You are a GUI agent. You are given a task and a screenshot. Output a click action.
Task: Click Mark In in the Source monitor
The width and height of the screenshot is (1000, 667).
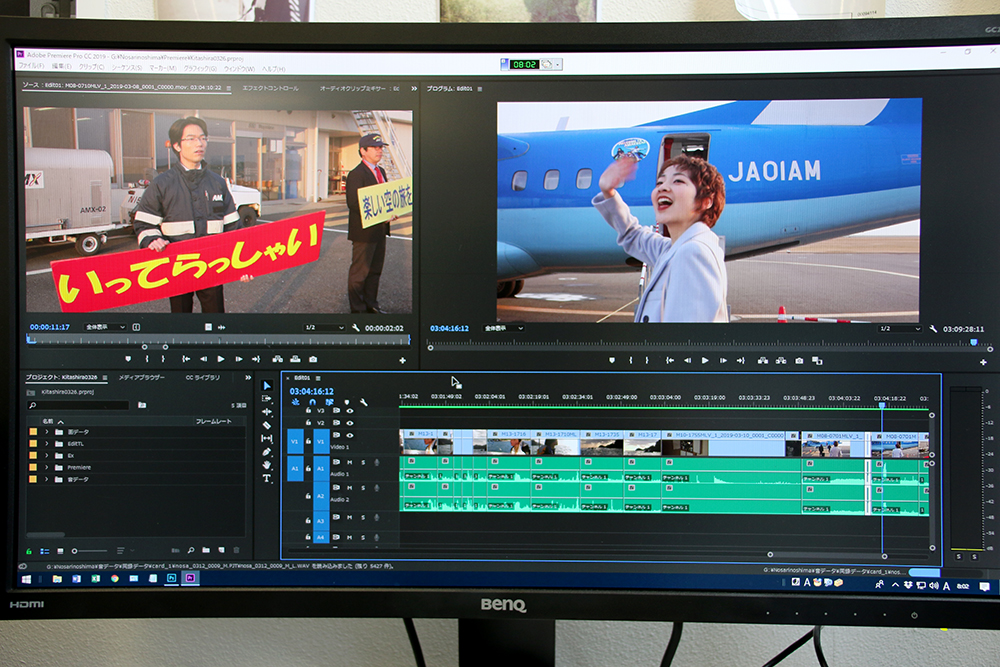click(147, 360)
